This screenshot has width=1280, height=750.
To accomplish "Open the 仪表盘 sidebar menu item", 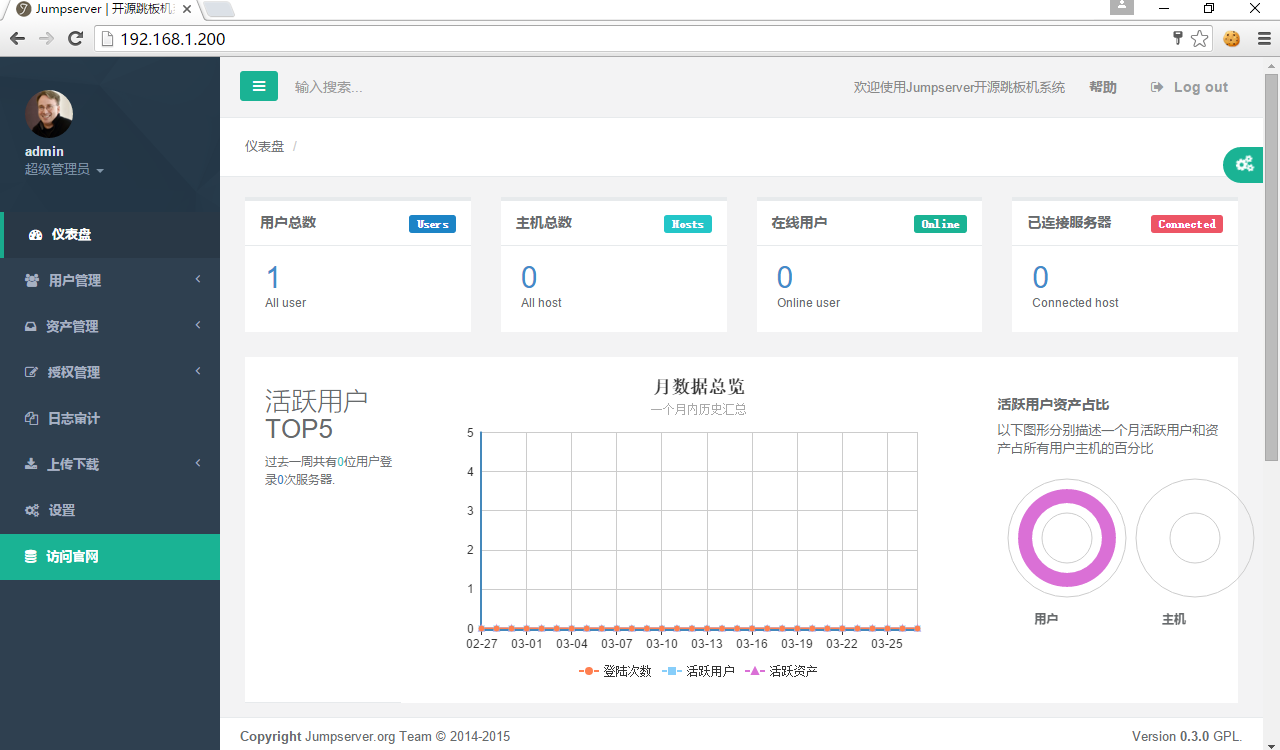I will (110, 235).
